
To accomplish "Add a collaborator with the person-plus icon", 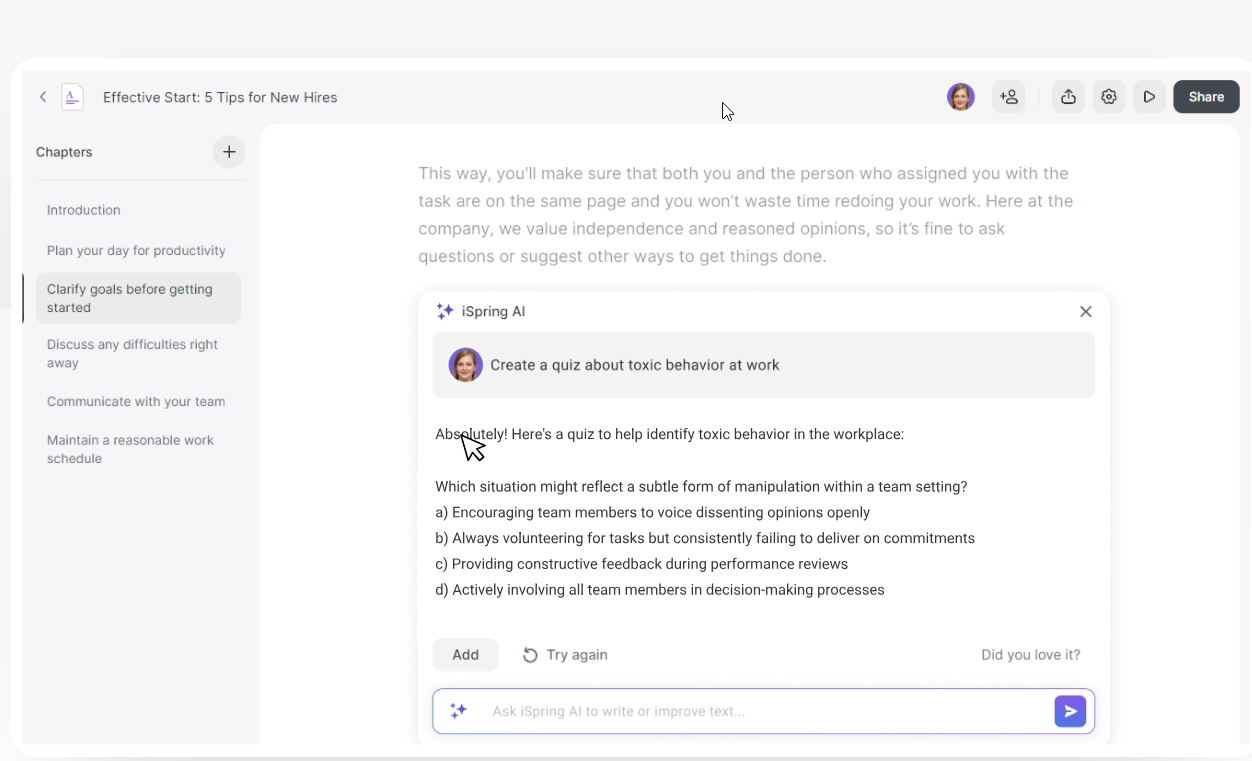I will pyautogui.click(x=1009, y=97).
